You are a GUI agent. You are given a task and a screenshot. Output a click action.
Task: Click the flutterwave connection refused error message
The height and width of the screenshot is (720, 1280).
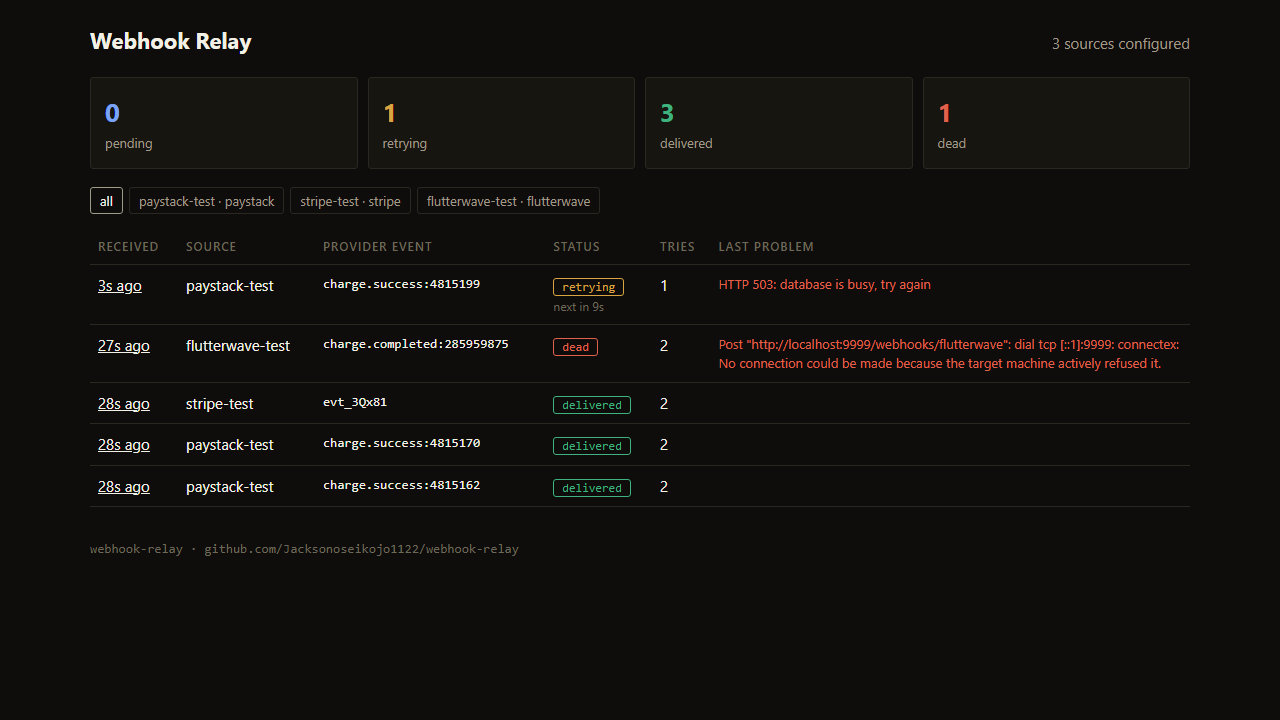(949, 354)
